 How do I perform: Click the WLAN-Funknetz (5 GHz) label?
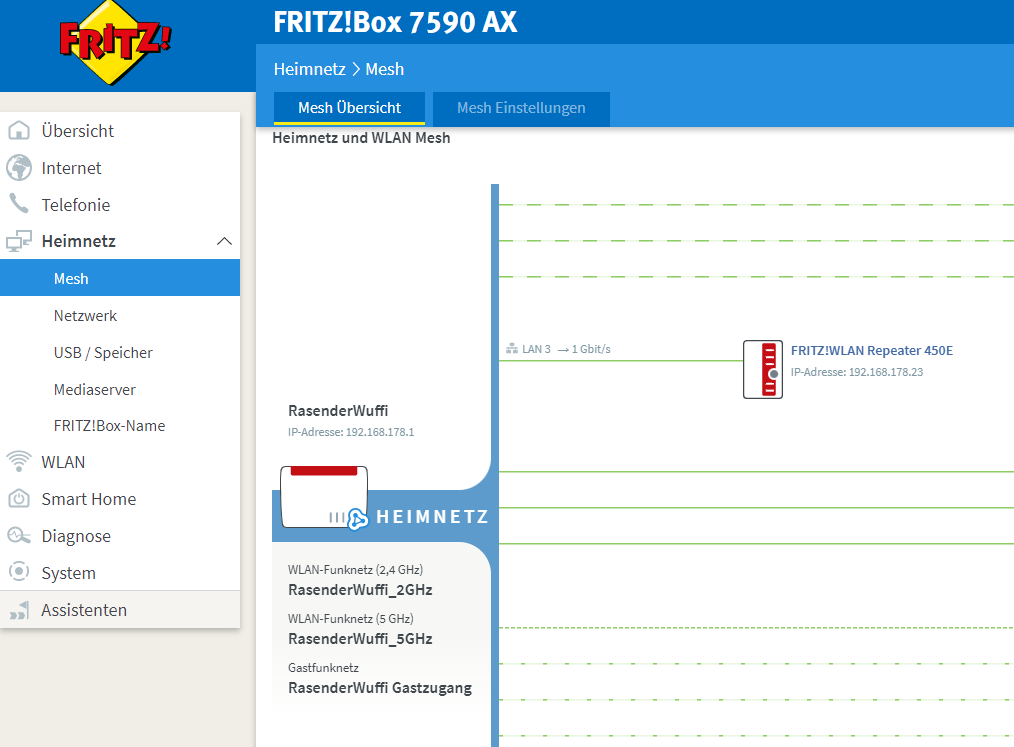tap(351, 619)
